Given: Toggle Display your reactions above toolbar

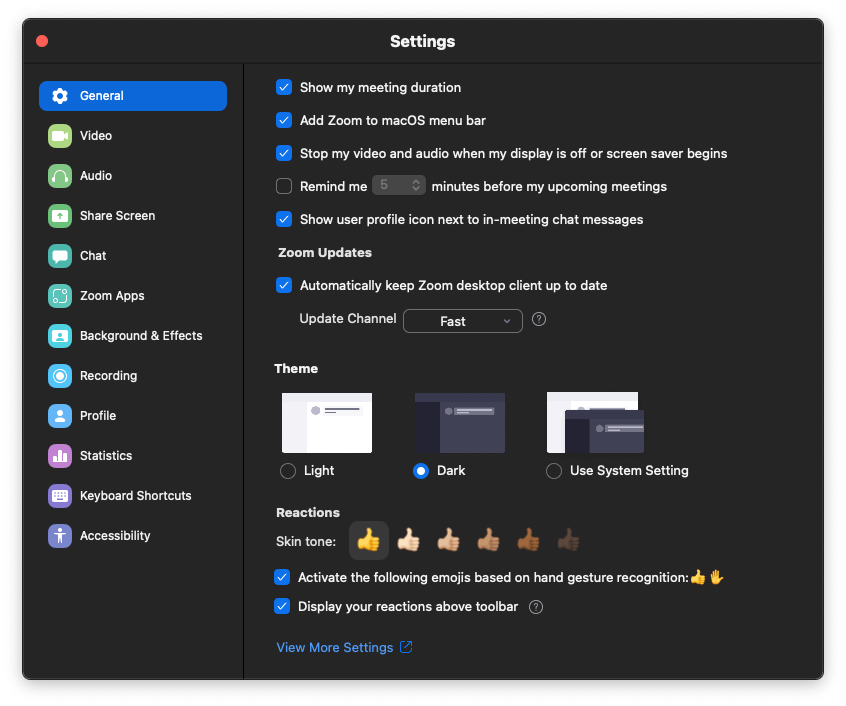Looking at the screenshot, I should 282,606.
